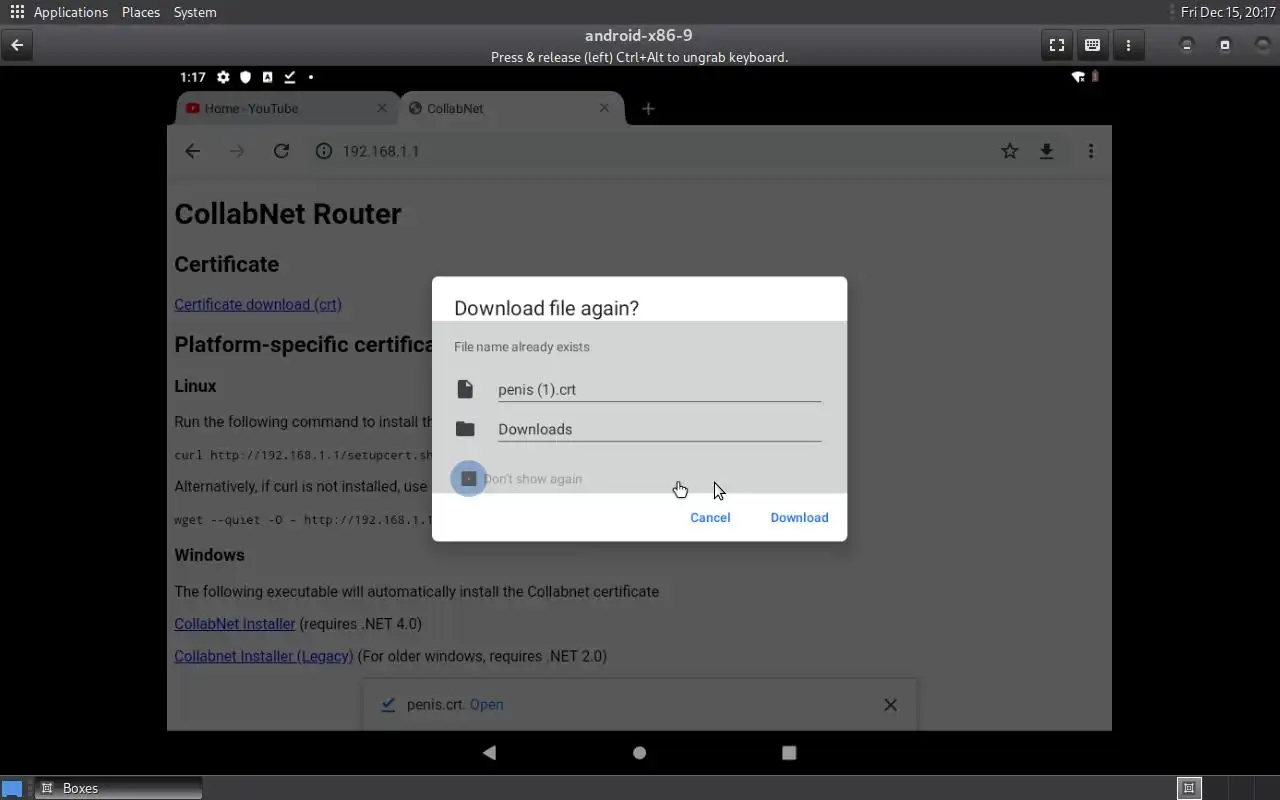Tick the Don't show again checkbox
Viewport: 1280px width, 800px height.
[x=468, y=479]
